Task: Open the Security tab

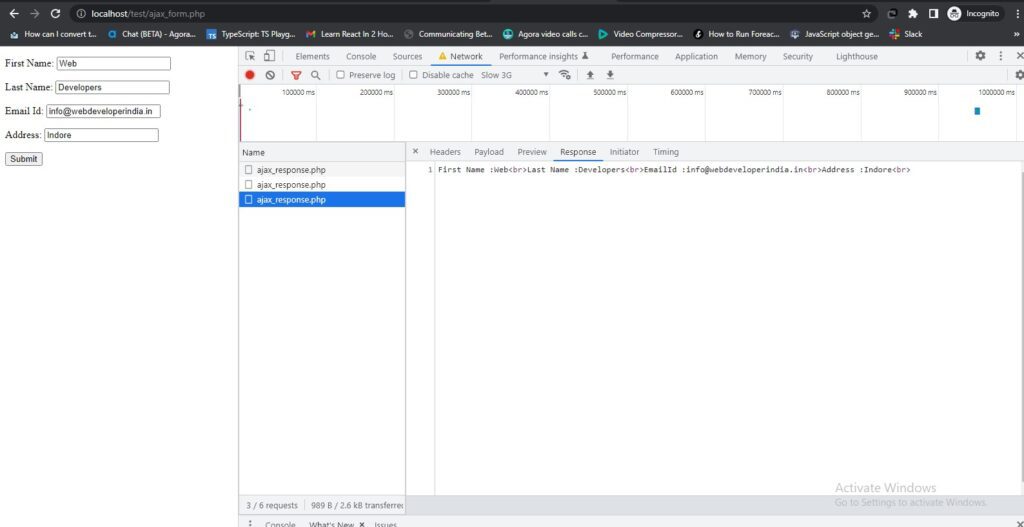Action: pyautogui.click(x=797, y=57)
